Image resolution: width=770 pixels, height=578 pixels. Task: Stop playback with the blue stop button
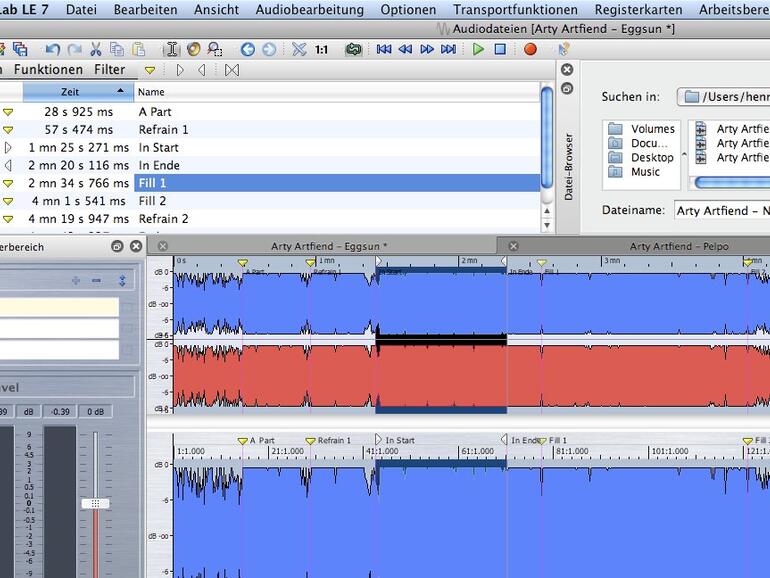click(x=500, y=49)
